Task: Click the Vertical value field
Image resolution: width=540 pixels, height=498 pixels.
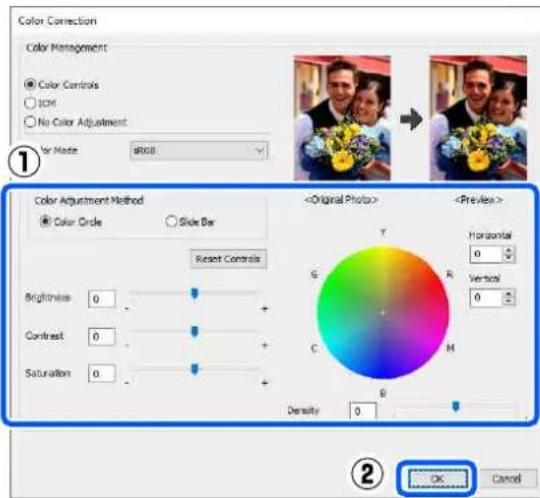Action: 486,298
